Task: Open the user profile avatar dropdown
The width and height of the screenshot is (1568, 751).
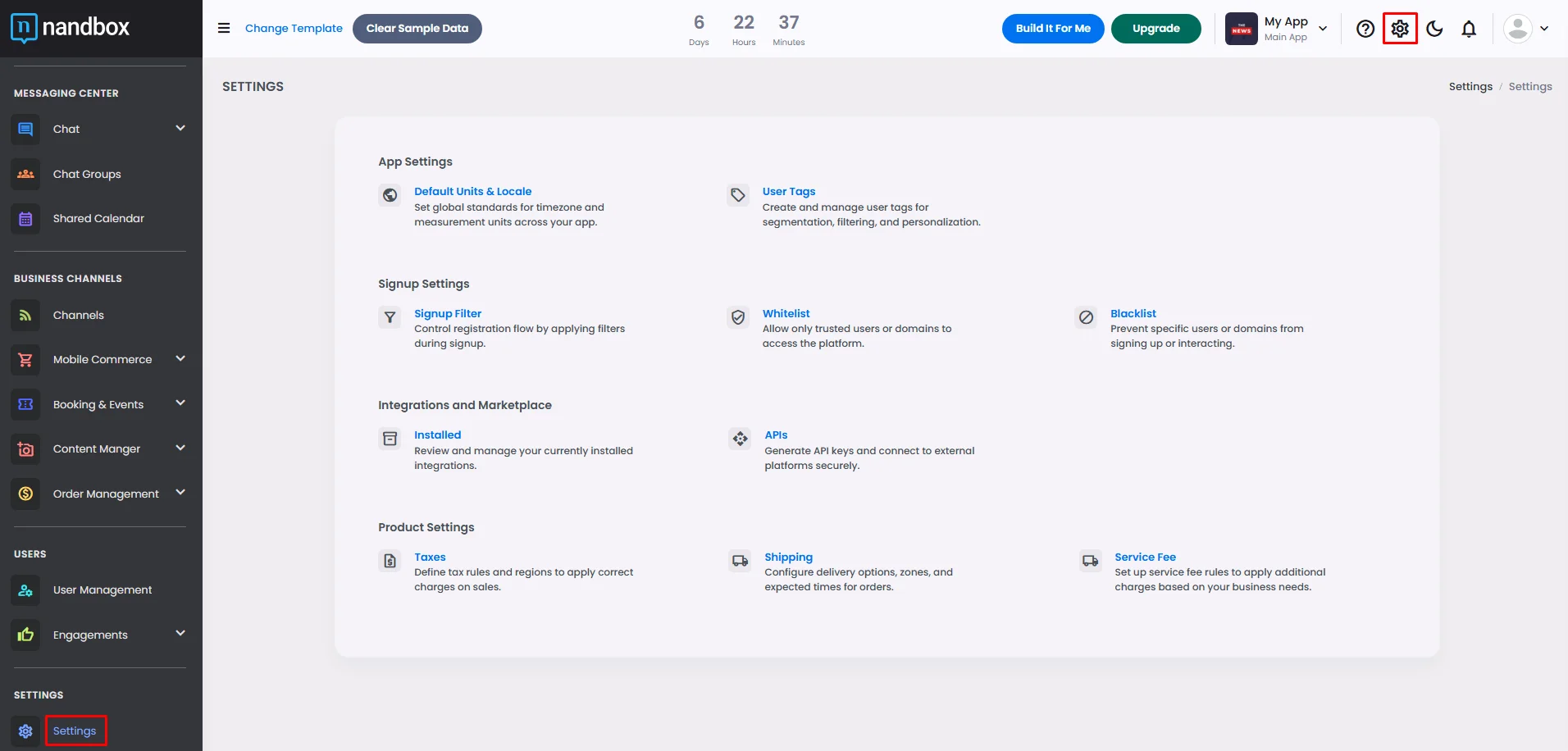Action: click(x=1525, y=29)
